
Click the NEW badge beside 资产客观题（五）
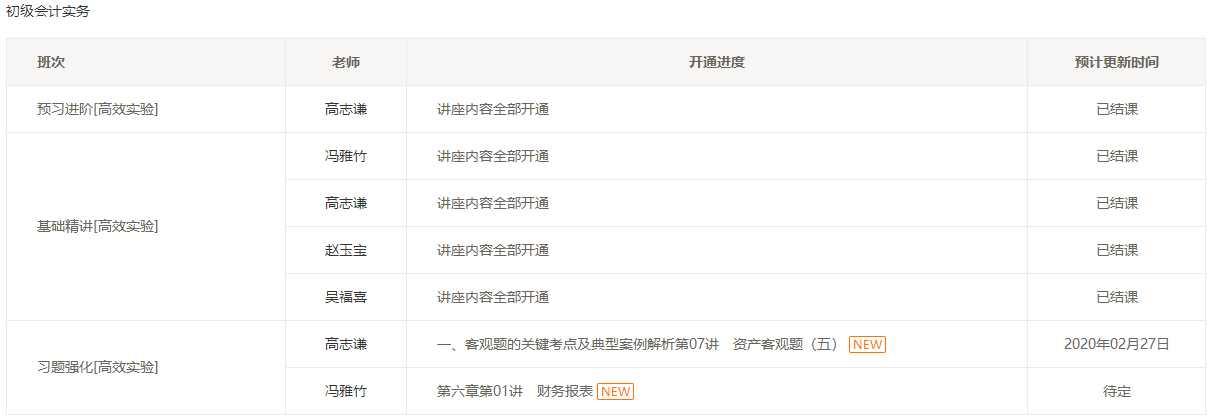[x=867, y=344]
